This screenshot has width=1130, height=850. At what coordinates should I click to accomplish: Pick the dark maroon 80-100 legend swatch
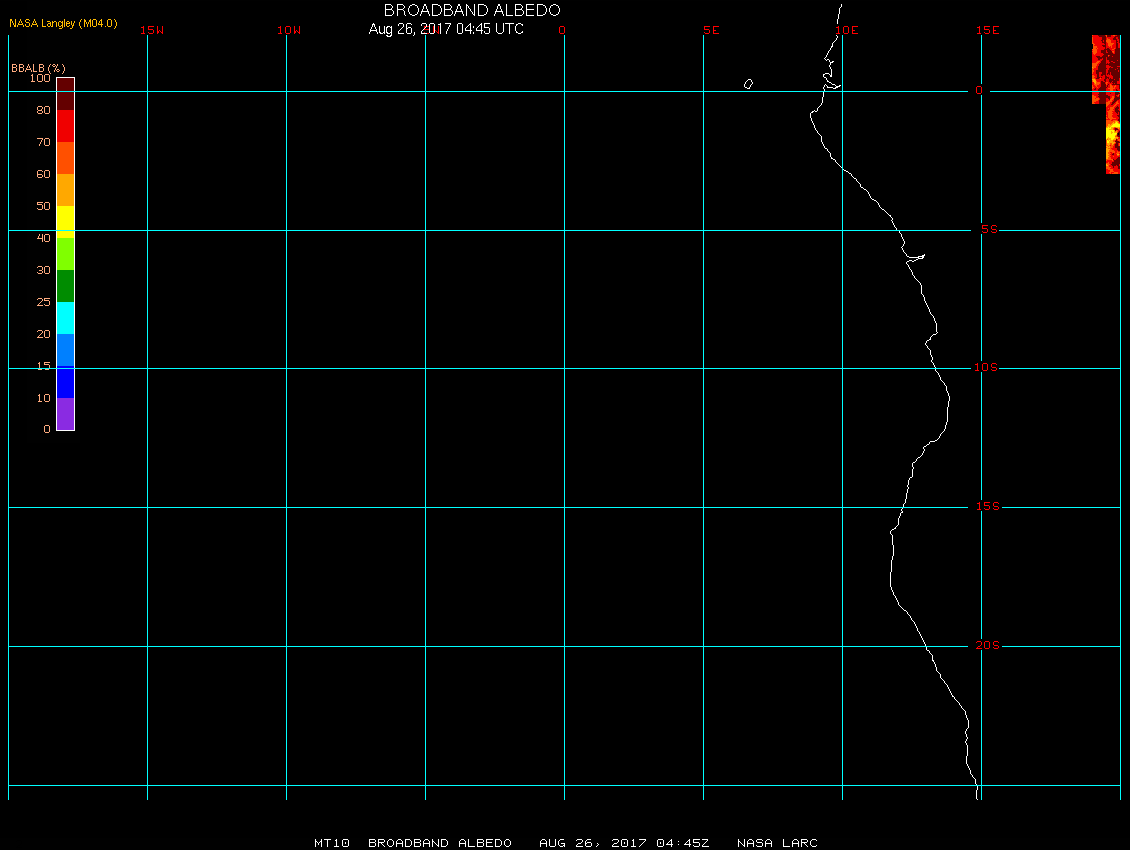(x=66, y=94)
